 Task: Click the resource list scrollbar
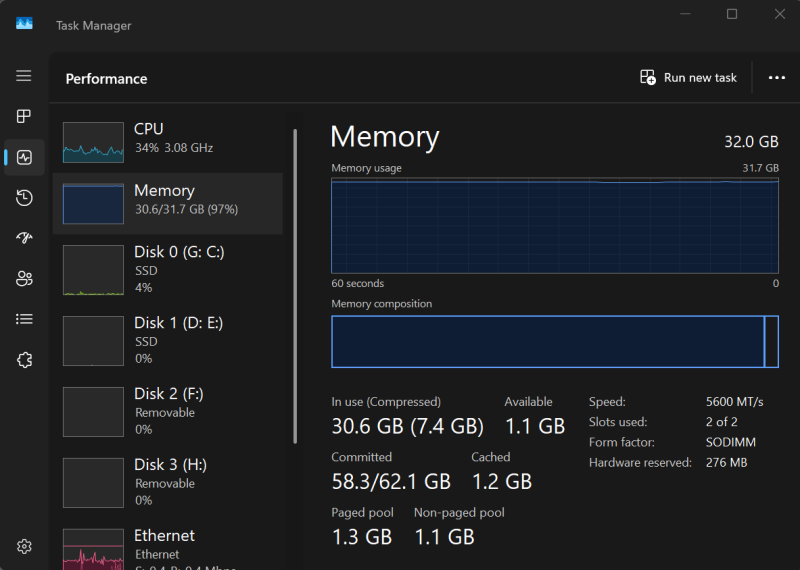pyautogui.click(x=295, y=286)
